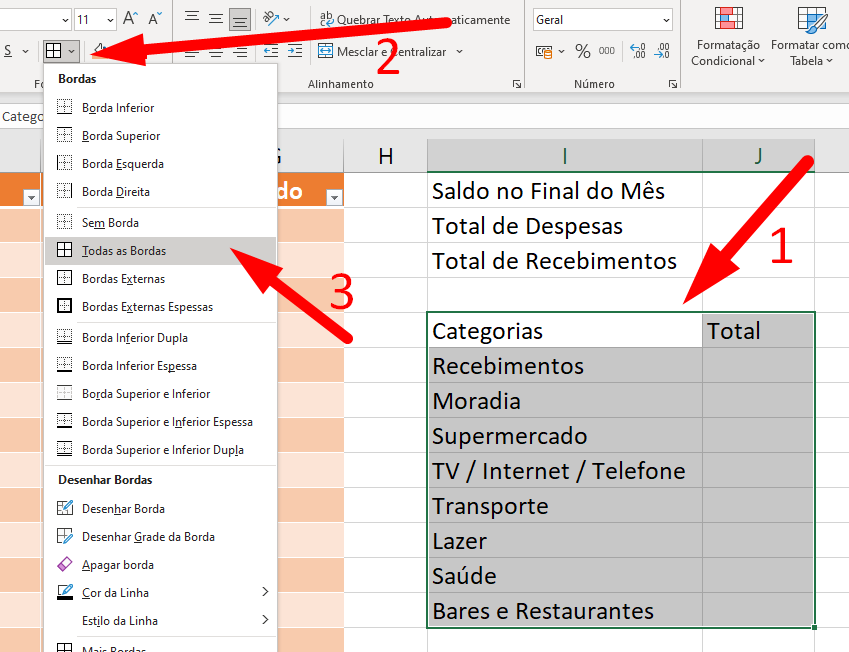The width and height of the screenshot is (849, 652).
Task: Click the Center text icon
Action: coord(216,52)
